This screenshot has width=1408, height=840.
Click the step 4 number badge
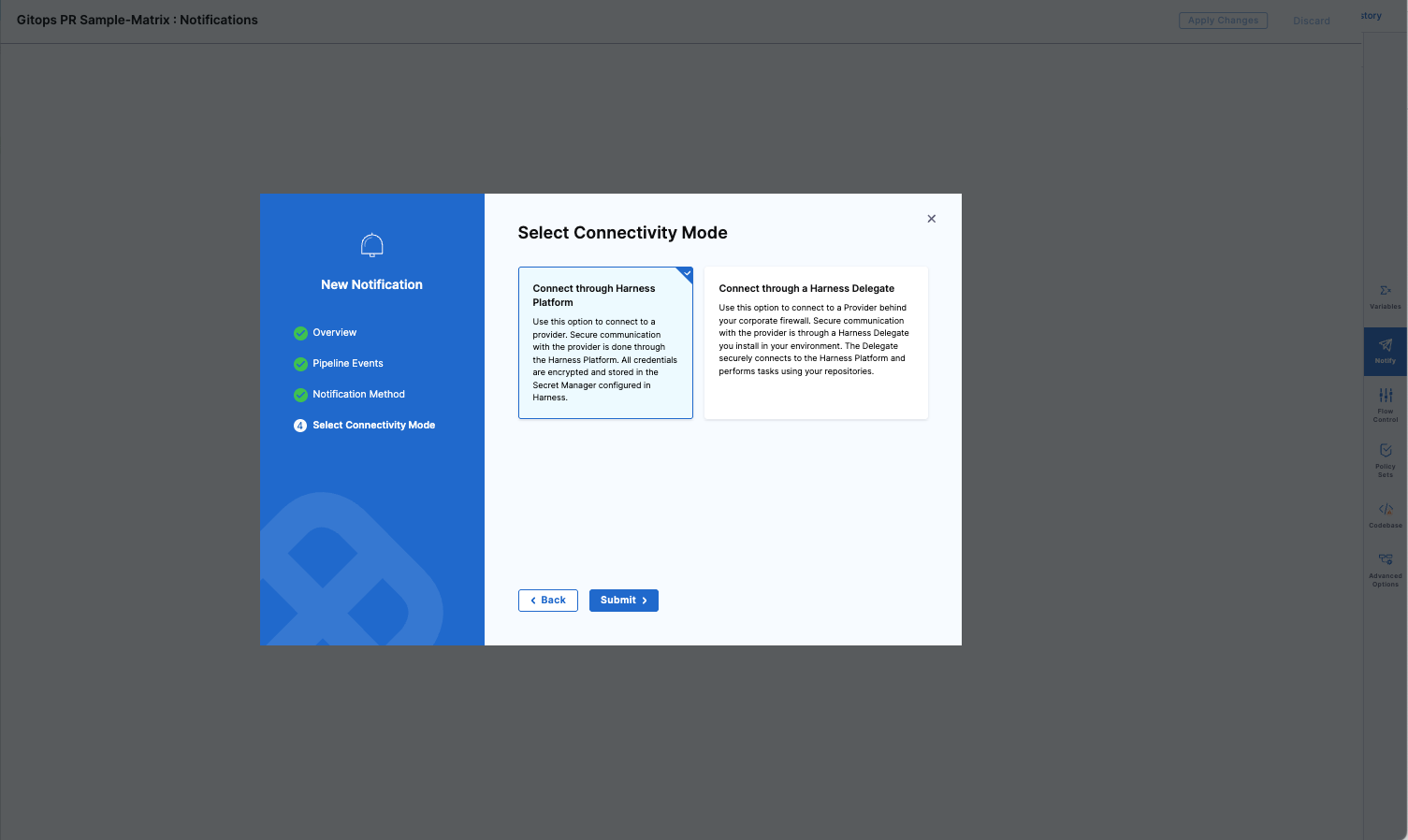click(300, 426)
